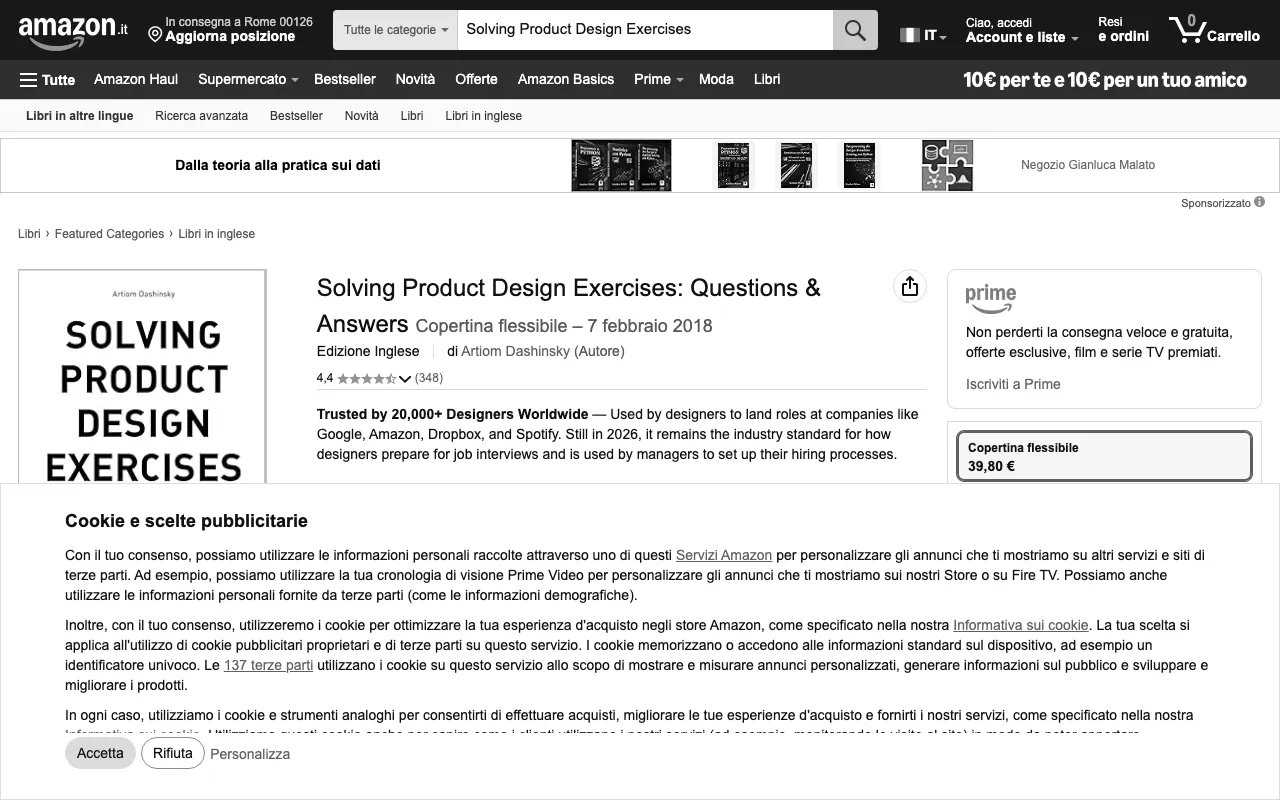Click the search text input field
Viewport: 1280px width, 800px height.
[x=645, y=30]
